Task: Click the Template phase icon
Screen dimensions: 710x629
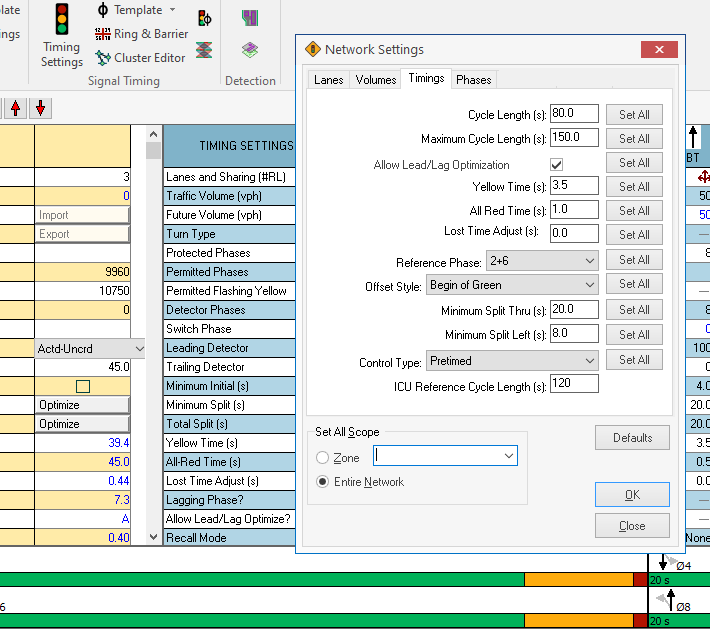Action: (103, 10)
